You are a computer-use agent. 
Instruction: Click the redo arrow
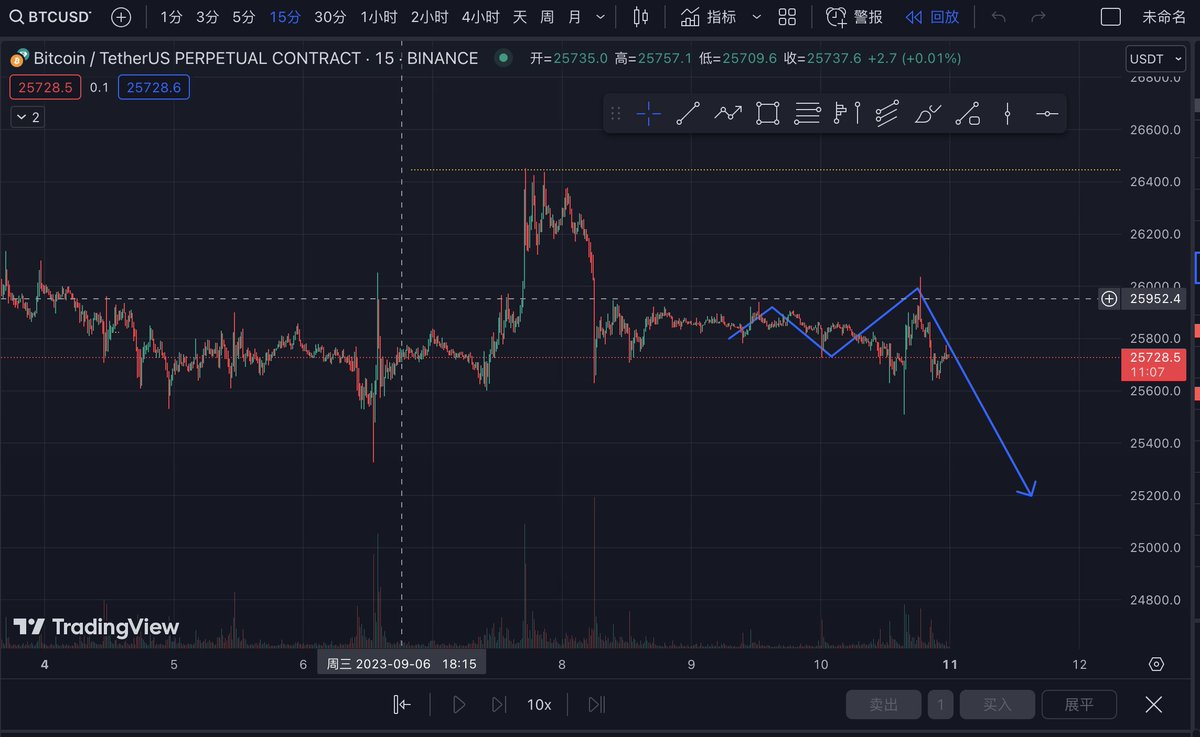pos(1038,17)
